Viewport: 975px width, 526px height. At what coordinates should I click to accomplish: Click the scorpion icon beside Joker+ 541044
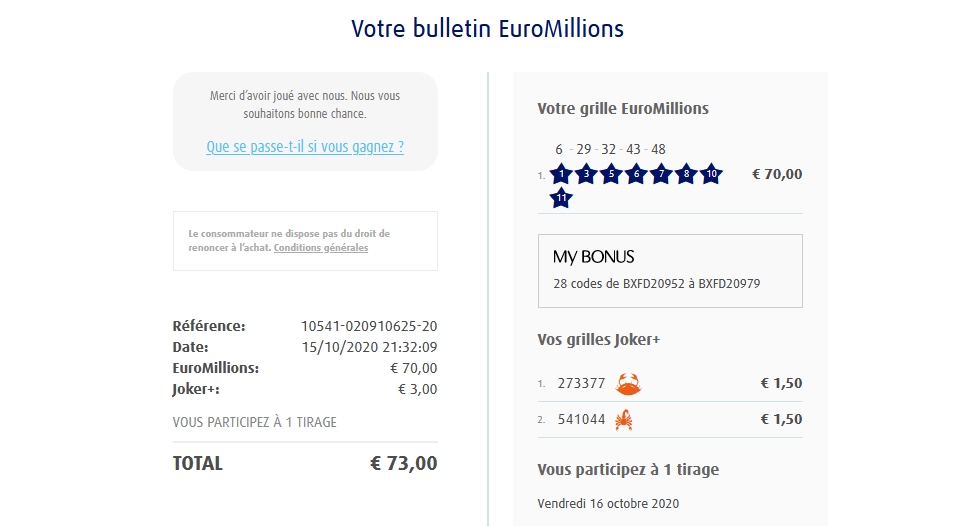624,420
